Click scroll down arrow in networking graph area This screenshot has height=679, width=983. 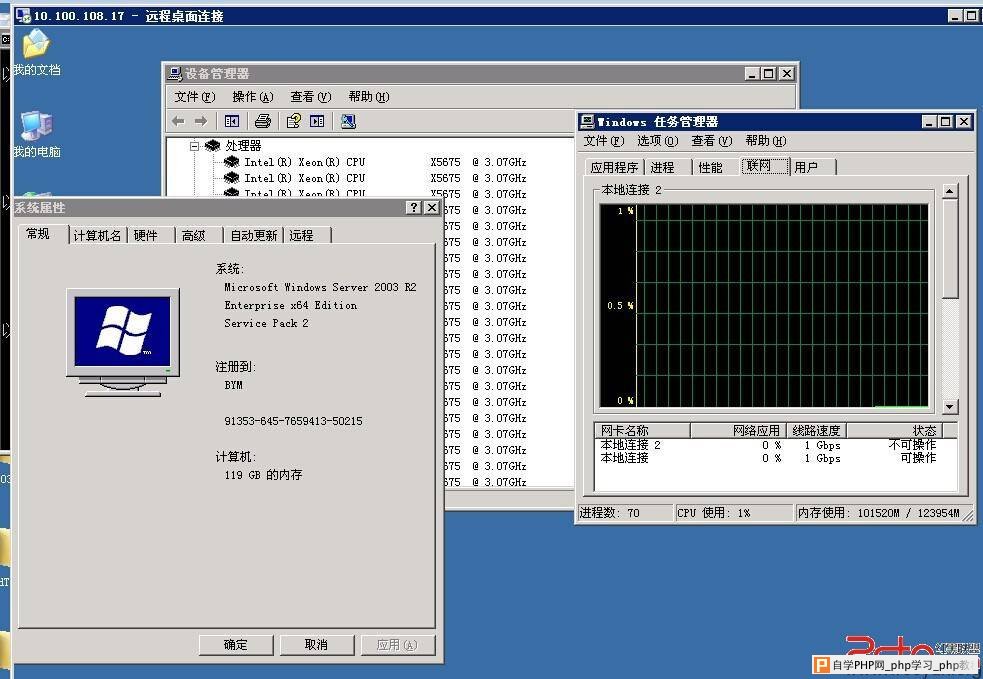pyautogui.click(x=950, y=407)
